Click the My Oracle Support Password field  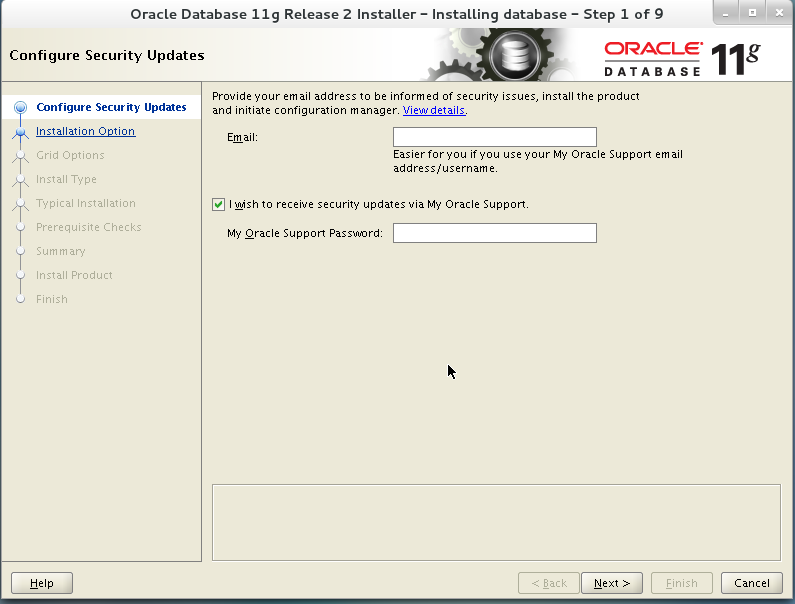point(494,233)
